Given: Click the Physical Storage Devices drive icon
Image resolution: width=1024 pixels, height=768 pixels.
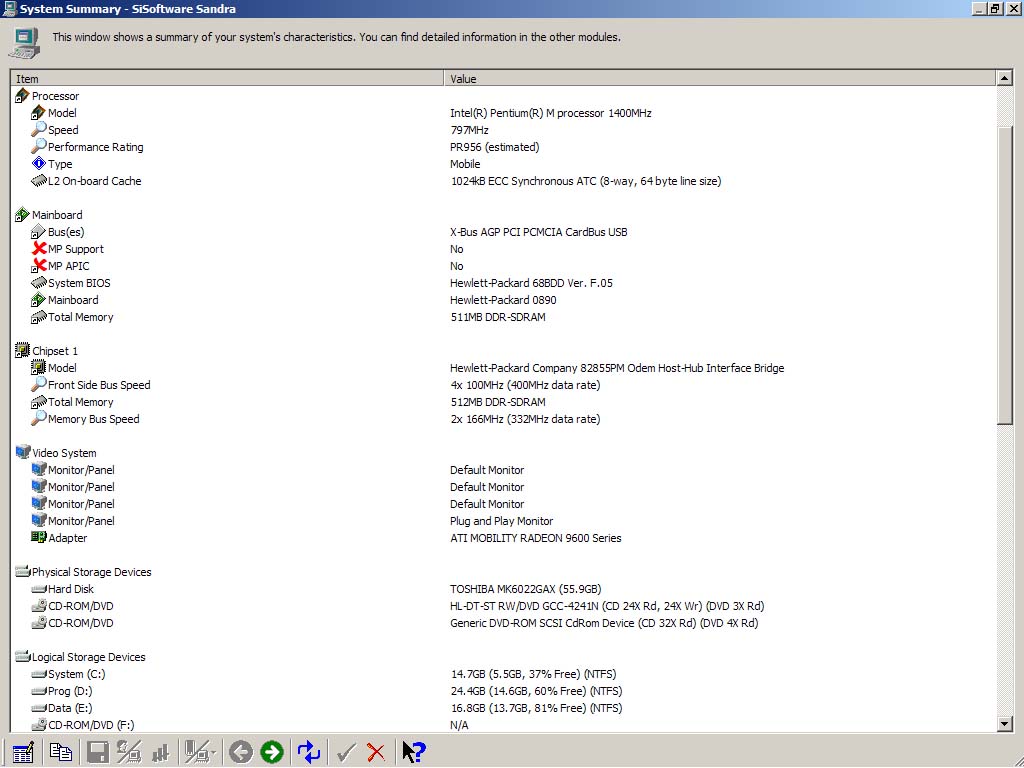Looking at the screenshot, I should pyautogui.click(x=22, y=571).
